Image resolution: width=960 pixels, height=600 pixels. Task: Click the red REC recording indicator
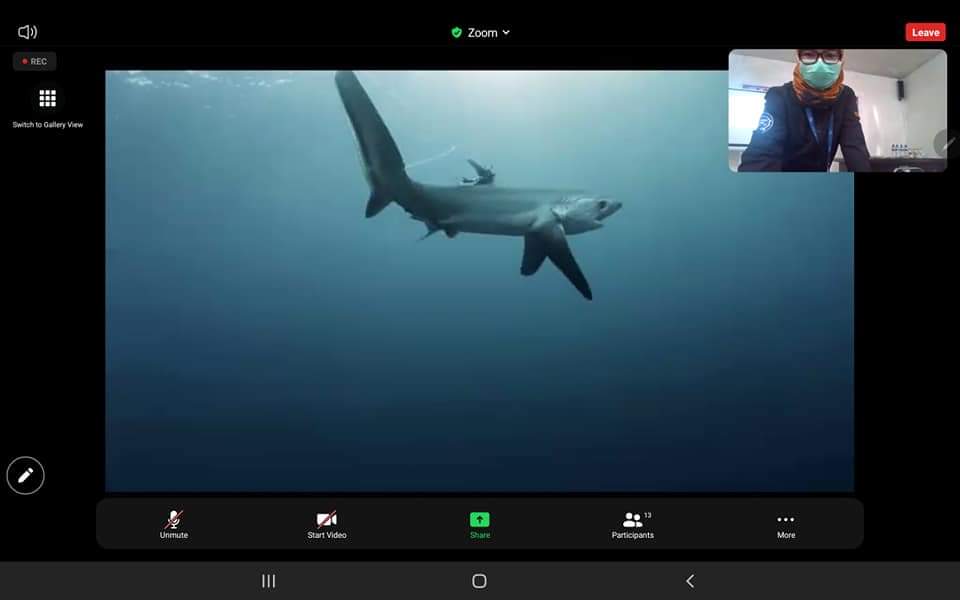tap(35, 61)
